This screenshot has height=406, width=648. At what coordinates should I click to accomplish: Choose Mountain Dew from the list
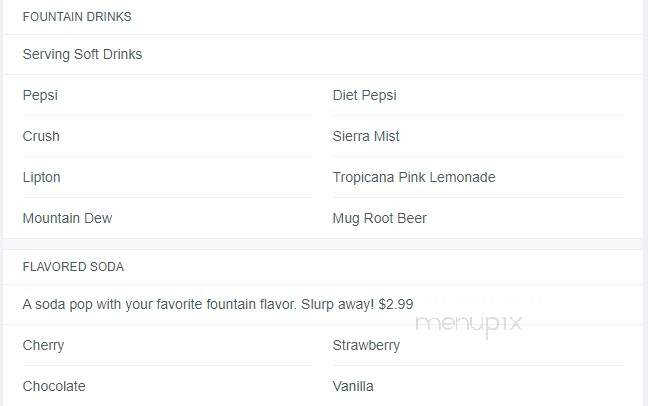(x=67, y=218)
